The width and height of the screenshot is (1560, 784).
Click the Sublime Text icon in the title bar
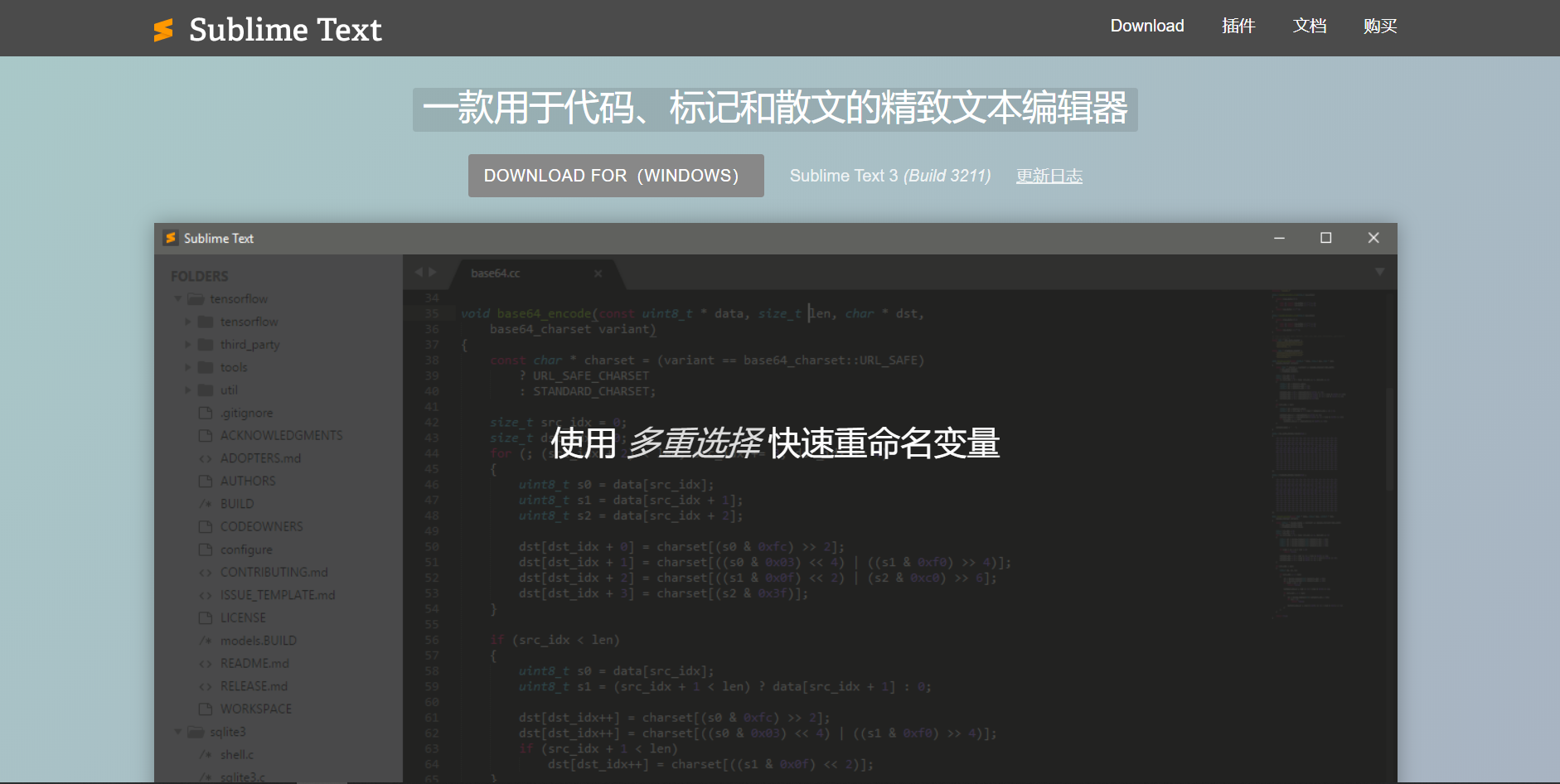(172, 238)
